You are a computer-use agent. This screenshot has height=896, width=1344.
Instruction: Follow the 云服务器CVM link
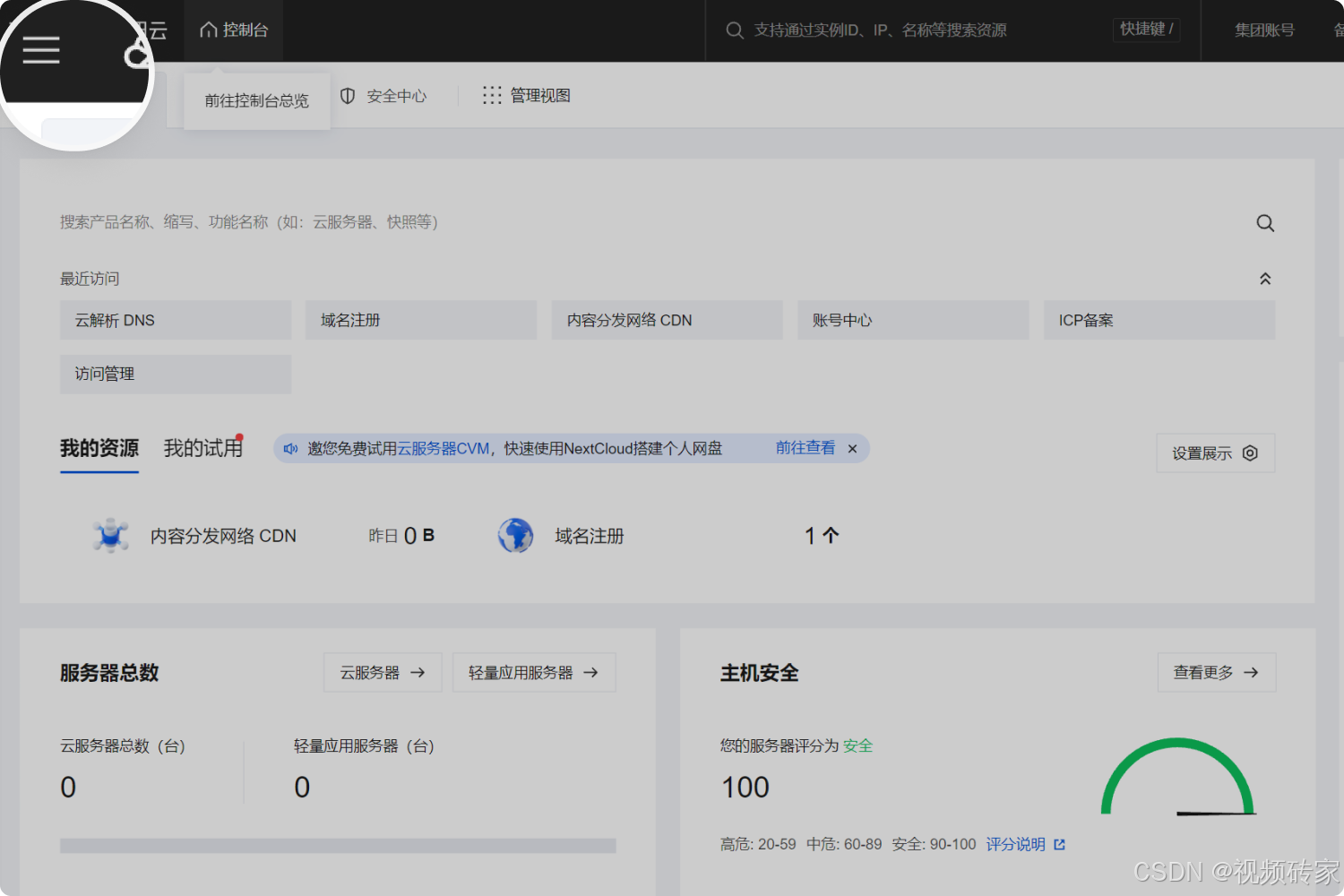[444, 449]
